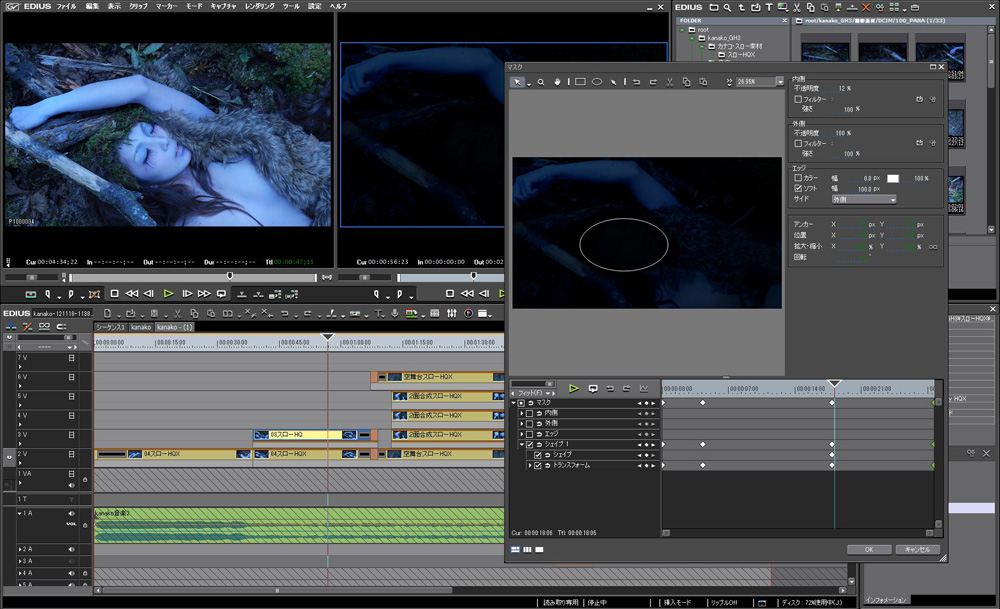Image resolution: width=1000 pixels, height=609 pixels.
Task: Click the search magnifier icon in the bin window toolbar
Action: click(727, 8)
